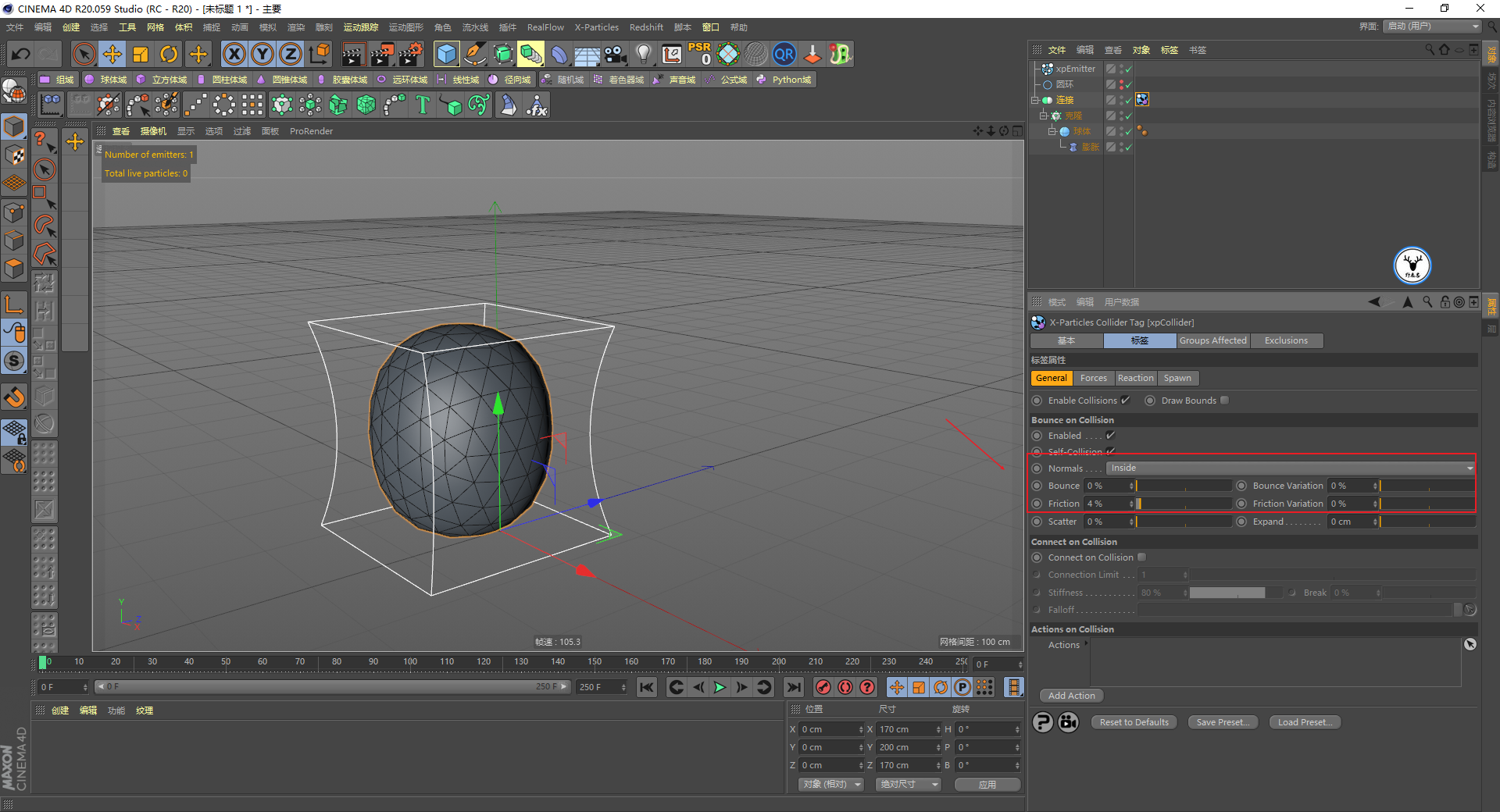
Task: Click the Add Action button
Action: click(x=1071, y=696)
